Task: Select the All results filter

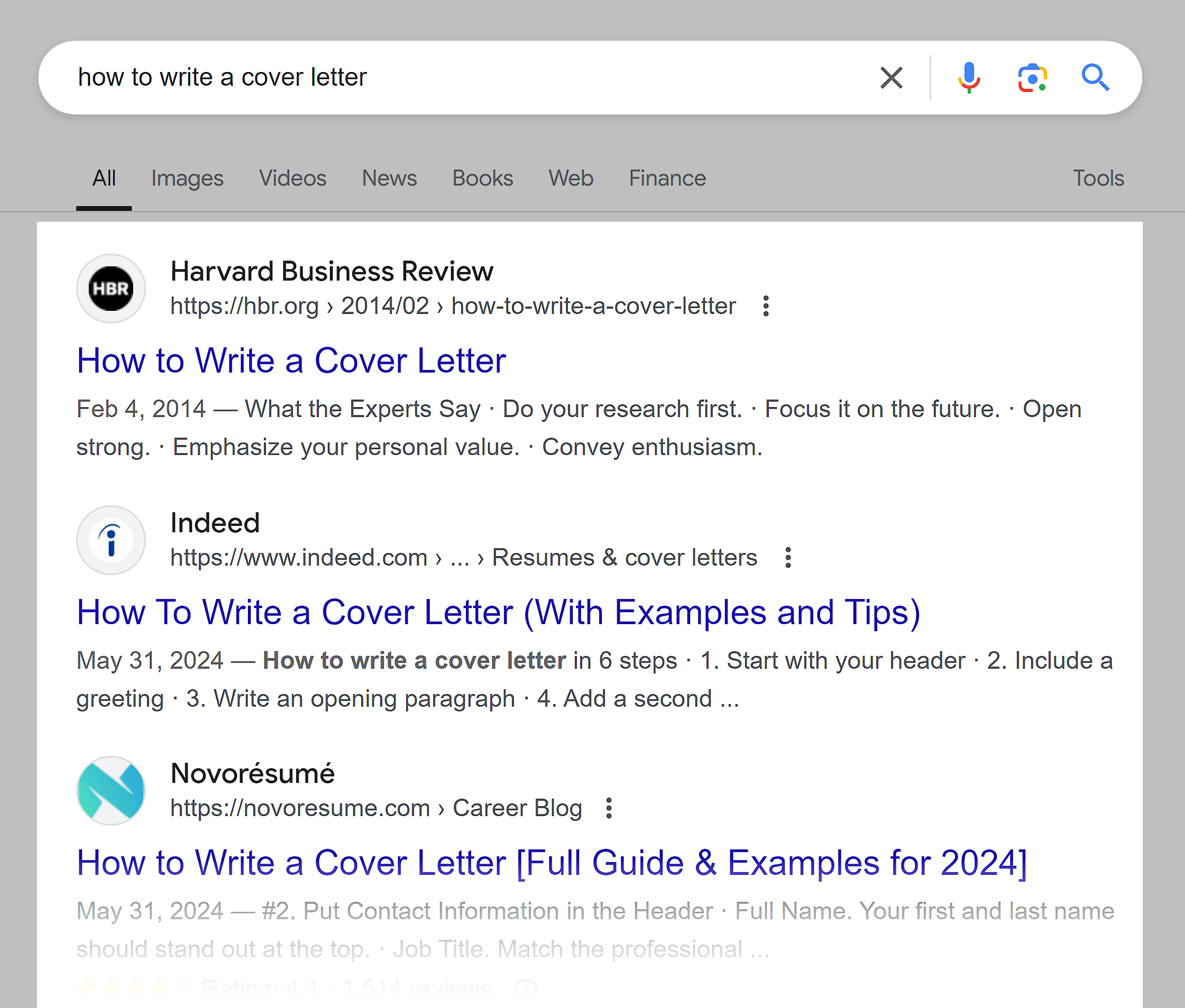Action: pyautogui.click(x=103, y=178)
